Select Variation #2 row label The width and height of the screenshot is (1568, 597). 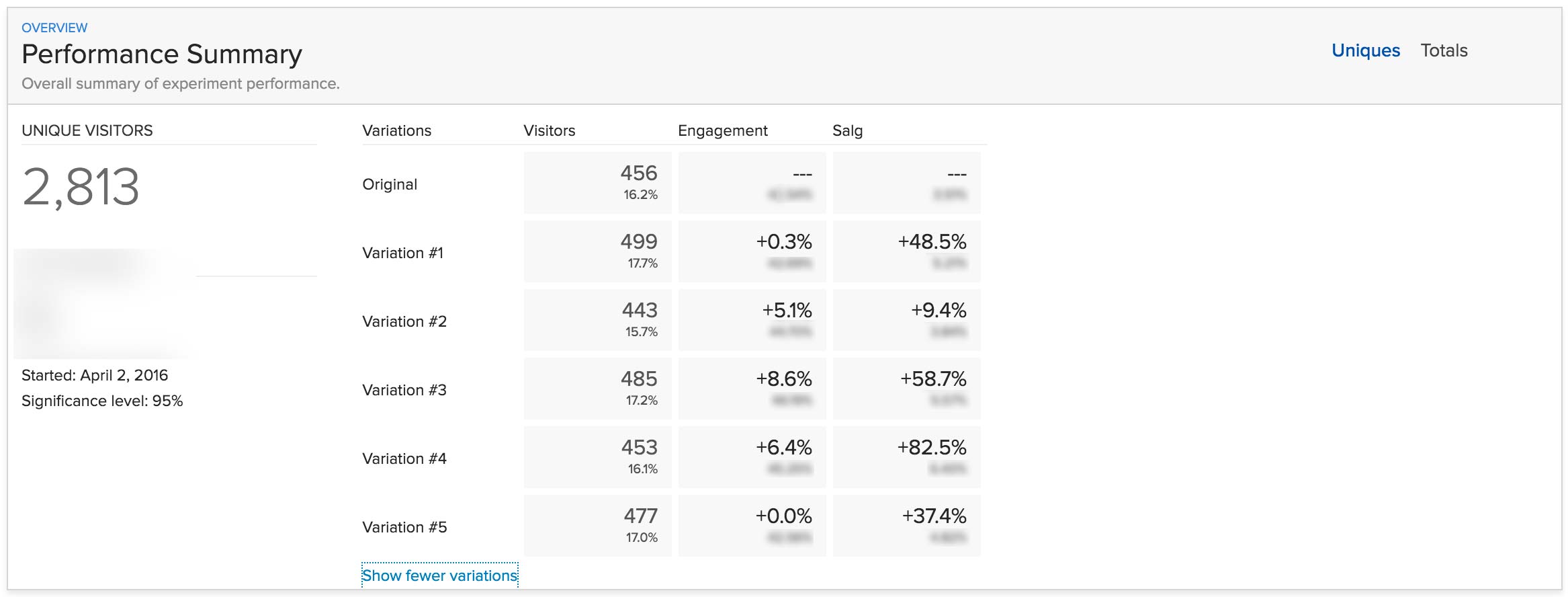404,321
